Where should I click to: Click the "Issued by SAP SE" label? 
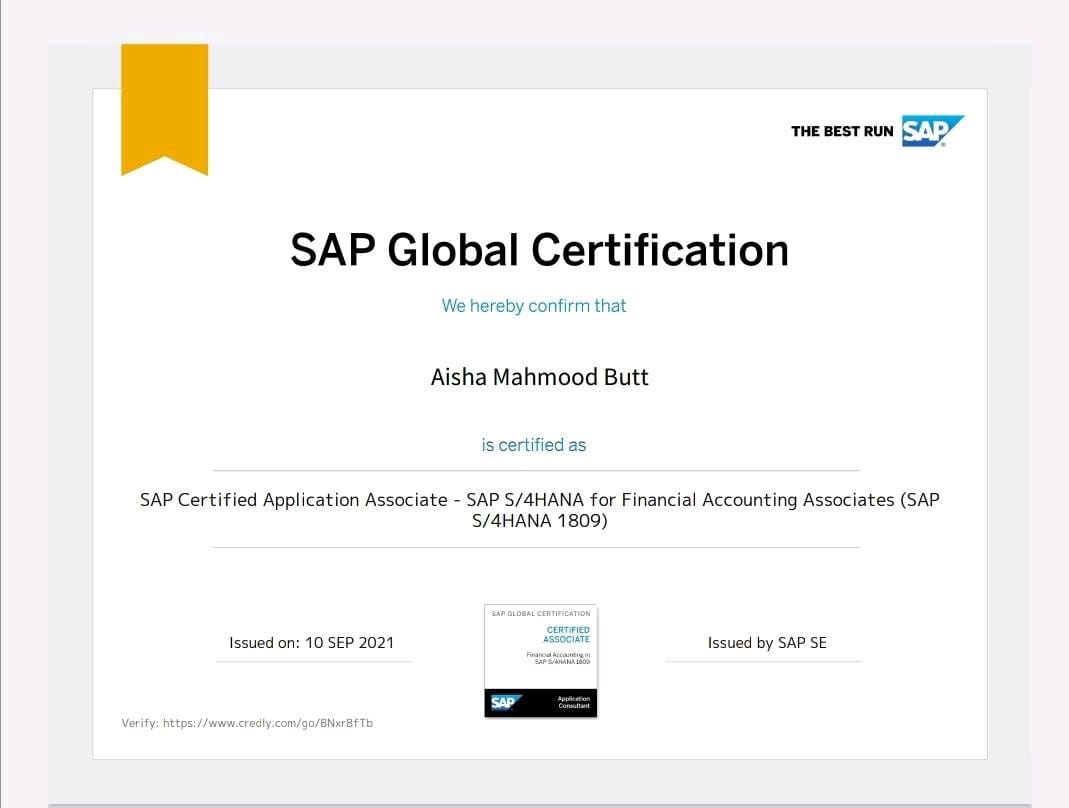(767, 643)
